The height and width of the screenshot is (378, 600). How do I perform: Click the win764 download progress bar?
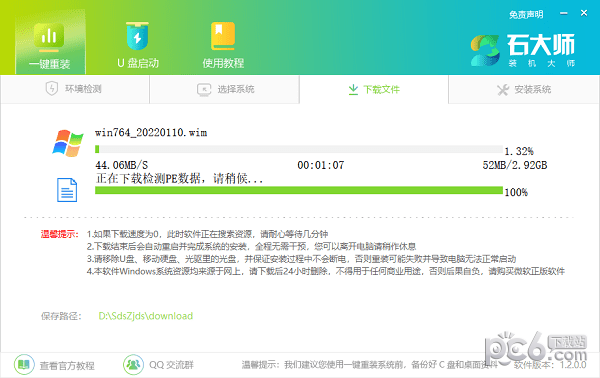(298, 149)
